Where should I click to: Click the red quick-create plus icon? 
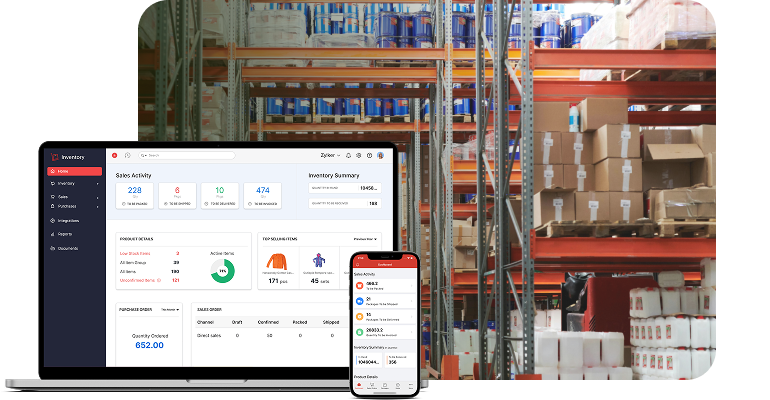point(115,155)
